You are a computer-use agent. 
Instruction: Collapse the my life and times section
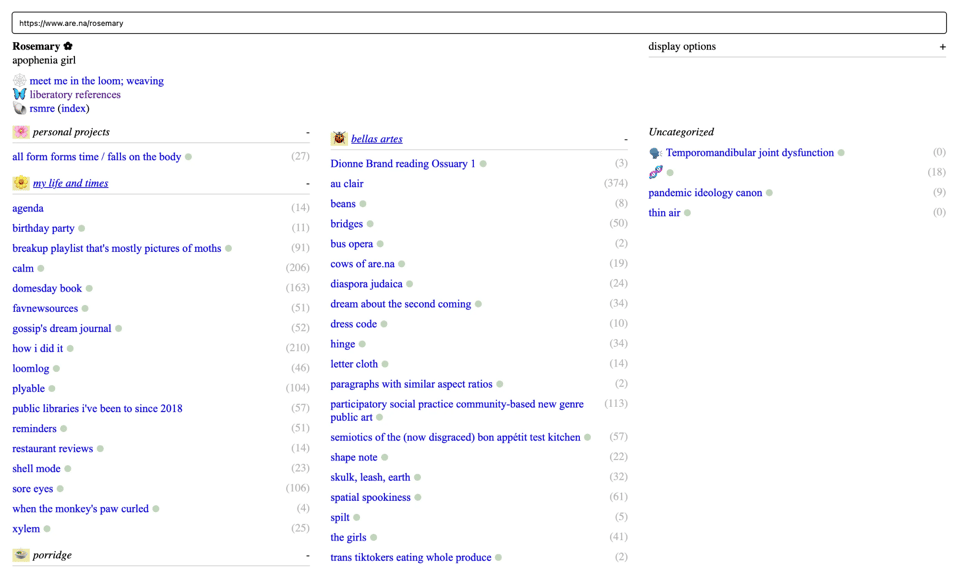(307, 183)
